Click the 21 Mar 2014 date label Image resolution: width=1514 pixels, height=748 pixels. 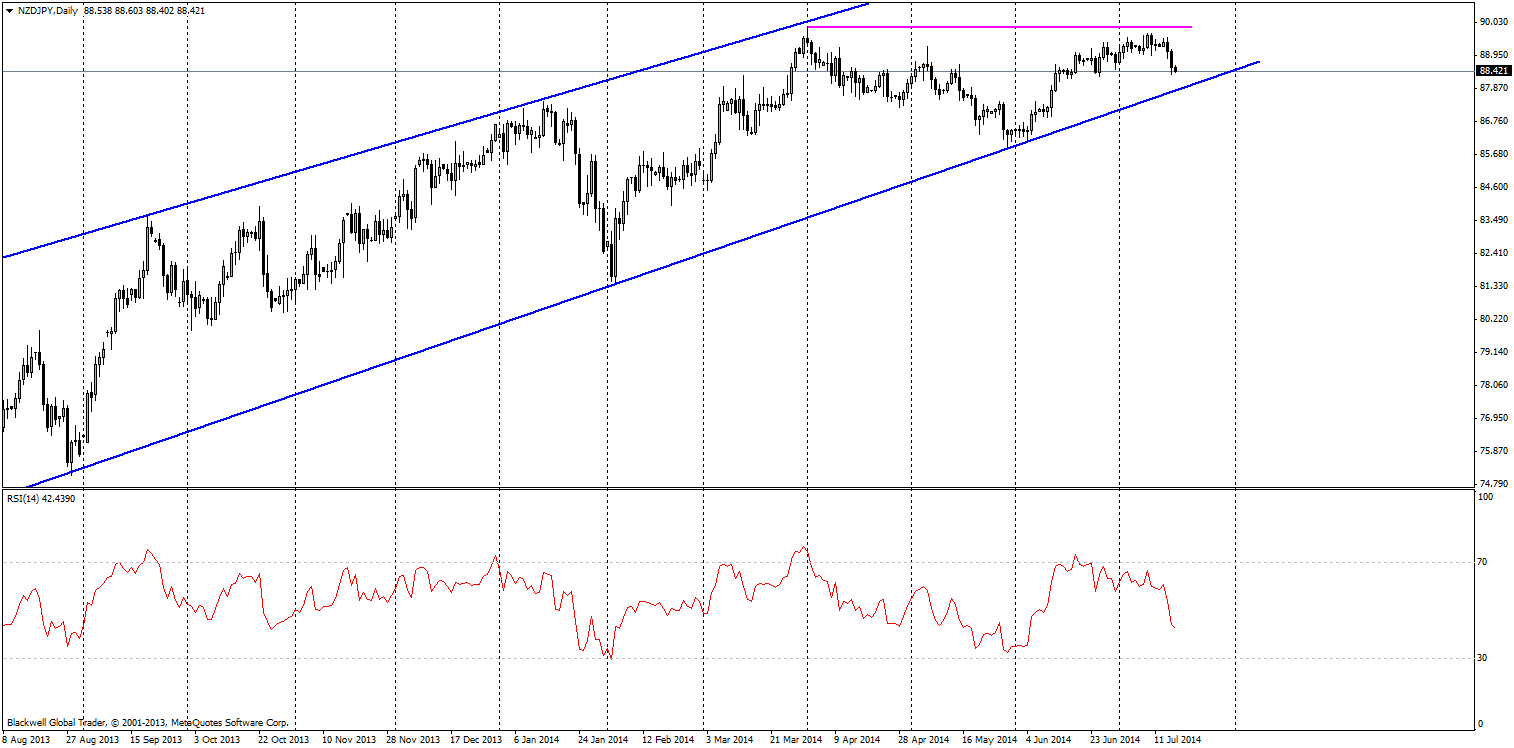pos(794,740)
